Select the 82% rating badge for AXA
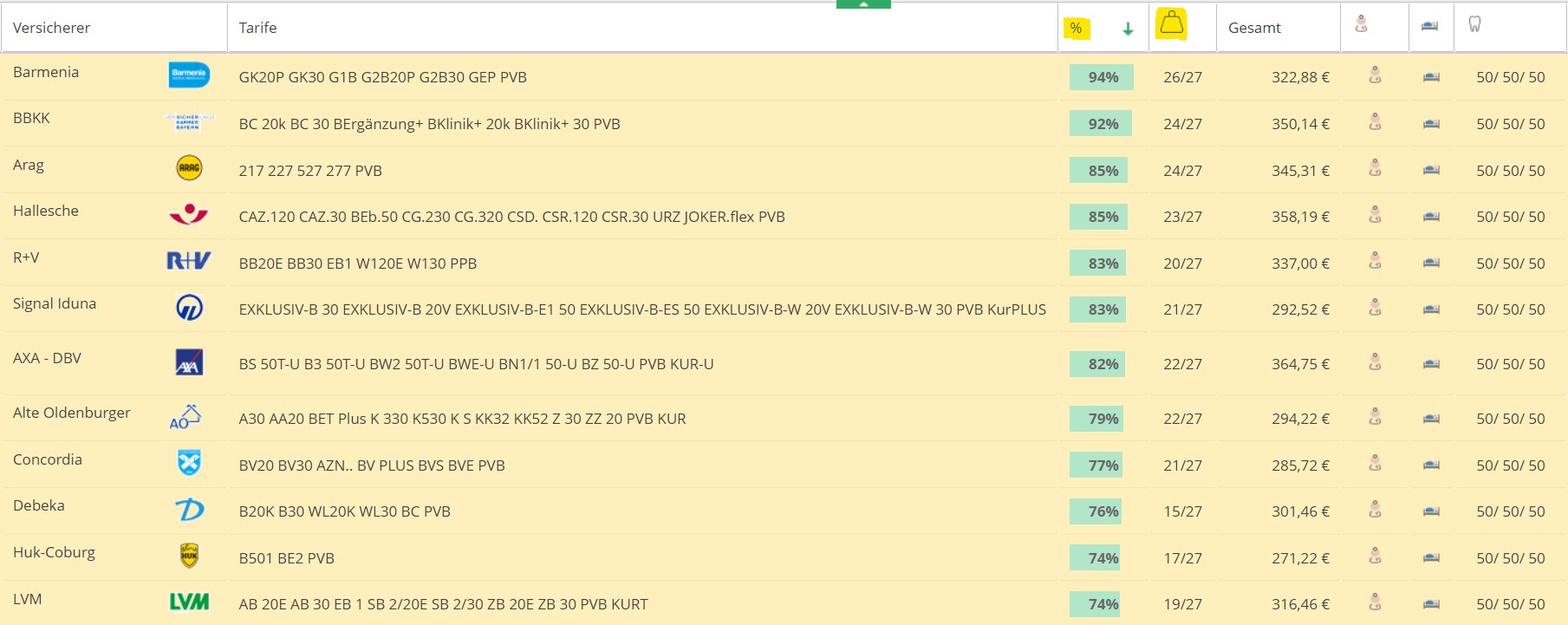Screen dimensions: 1568x625 (x=1099, y=364)
